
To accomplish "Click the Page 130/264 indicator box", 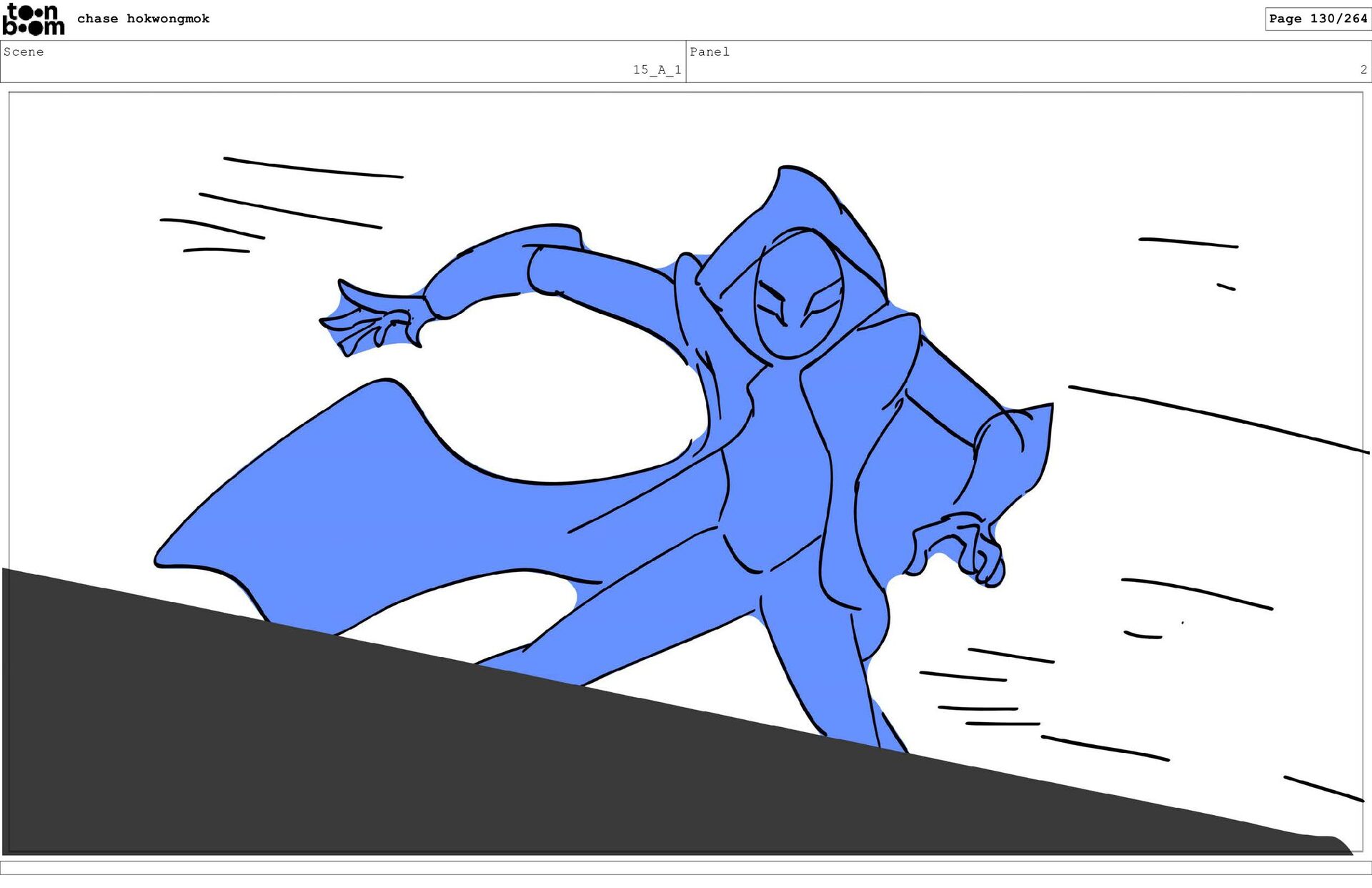I will 1317,19.
